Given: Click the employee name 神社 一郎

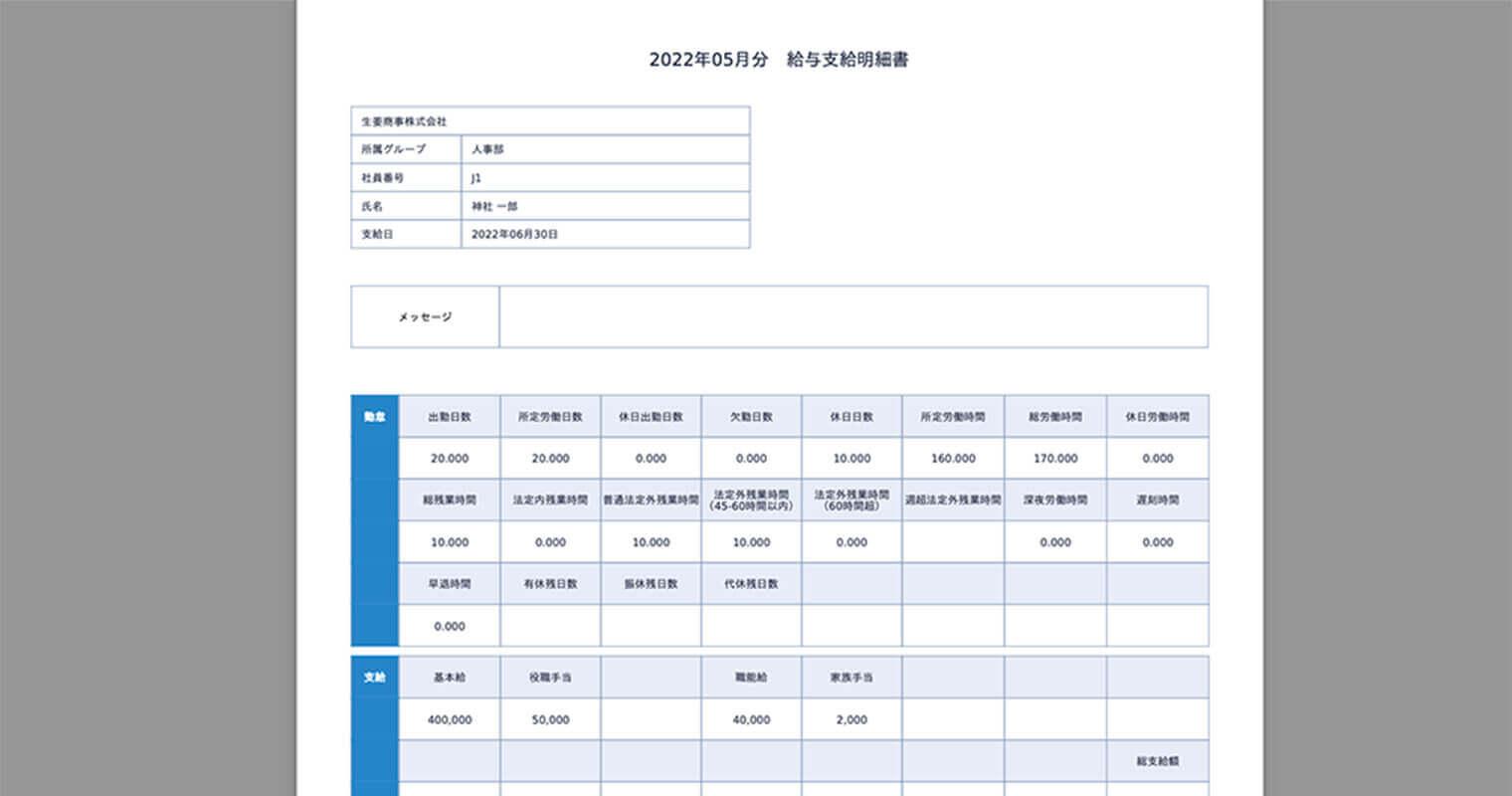Looking at the screenshot, I should (x=494, y=206).
